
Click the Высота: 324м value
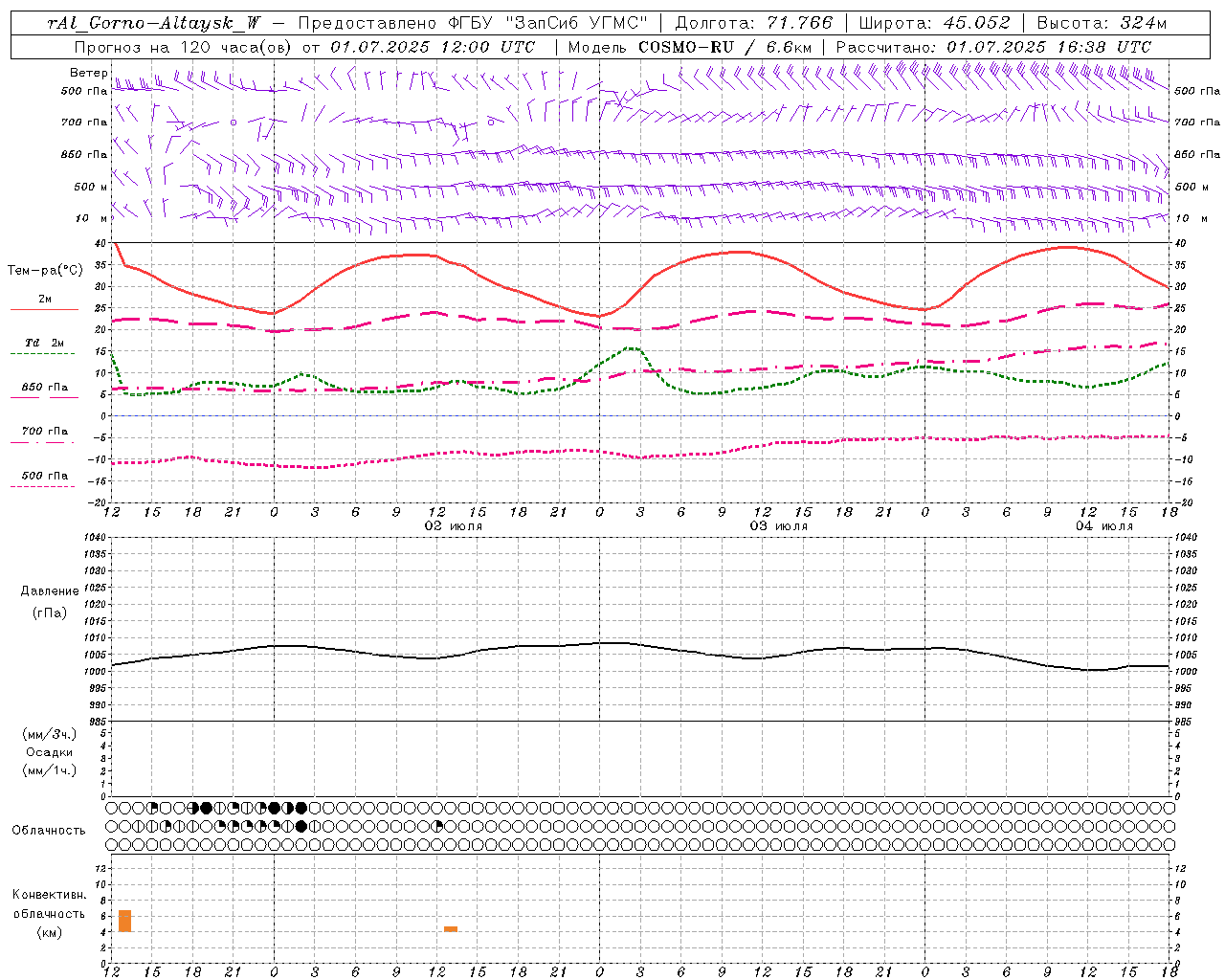coord(1102,24)
